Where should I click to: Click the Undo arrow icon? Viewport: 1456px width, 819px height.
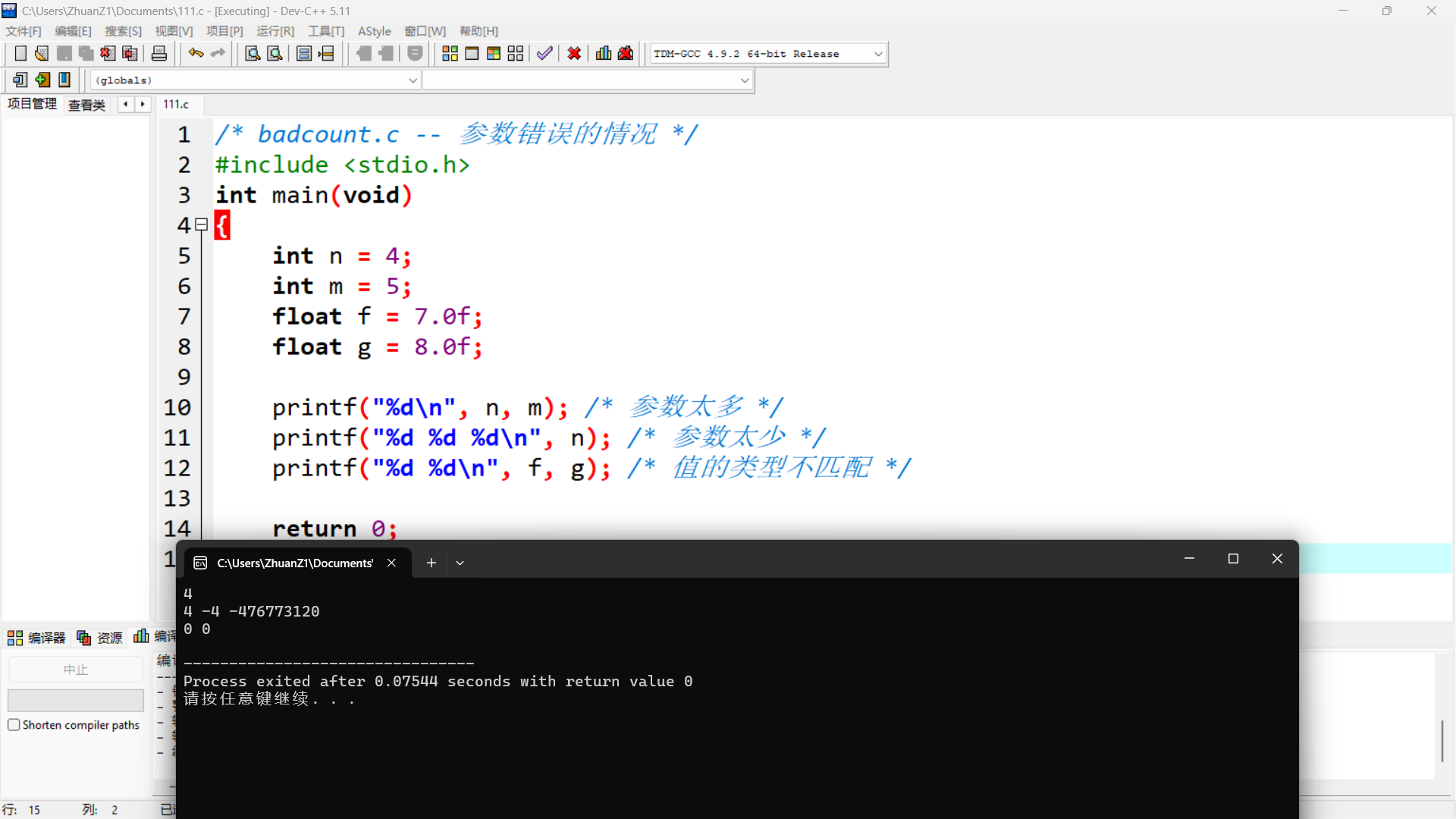point(196,54)
